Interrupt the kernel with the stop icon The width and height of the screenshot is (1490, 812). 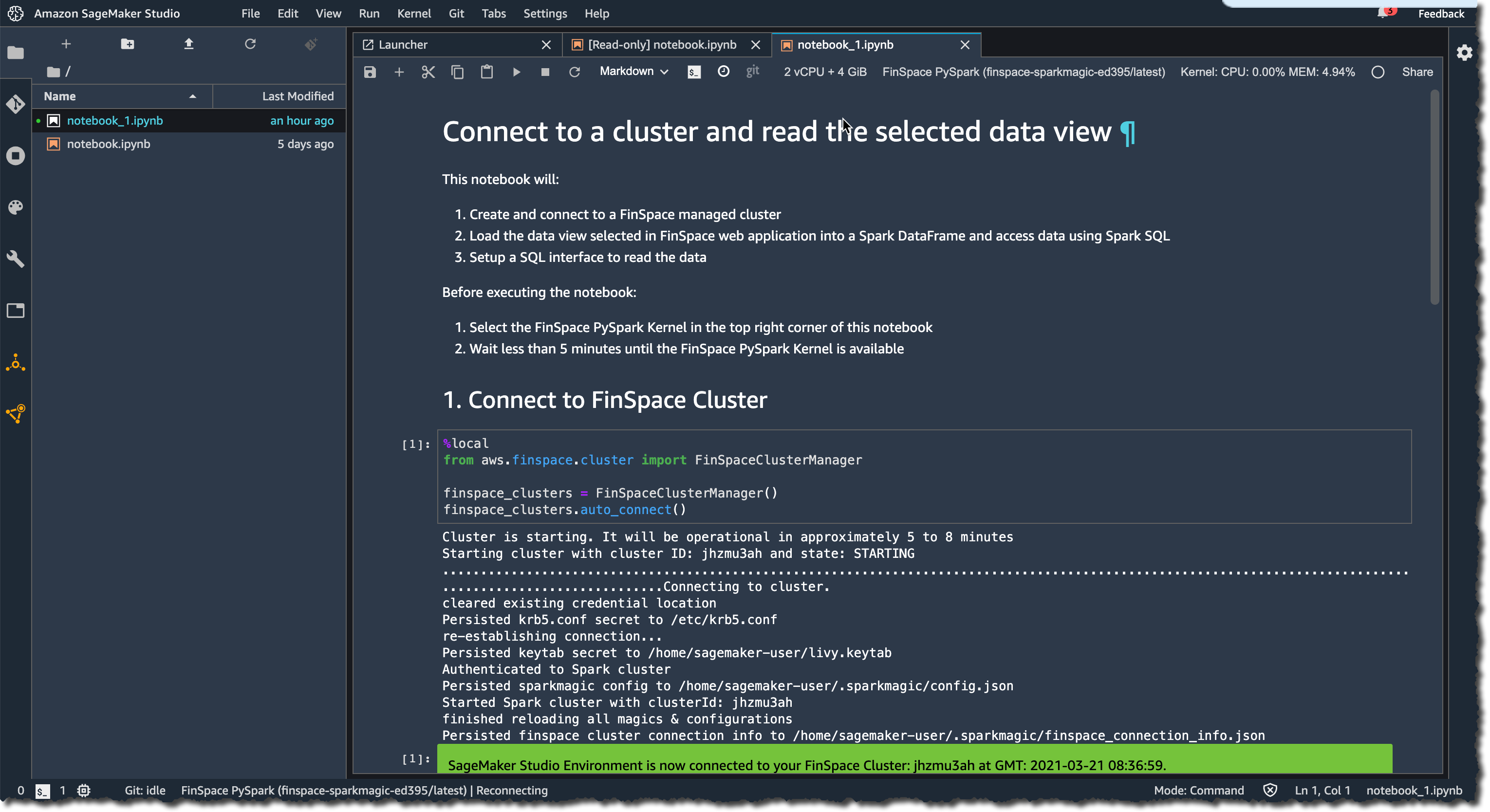coord(545,72)
